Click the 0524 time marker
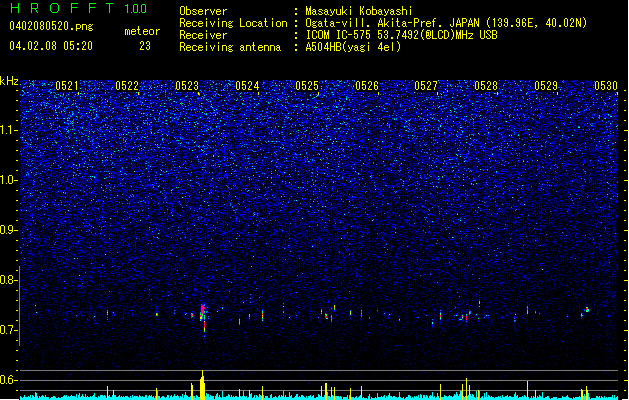The height and width of the screenshot is (400, 629). 247,86
